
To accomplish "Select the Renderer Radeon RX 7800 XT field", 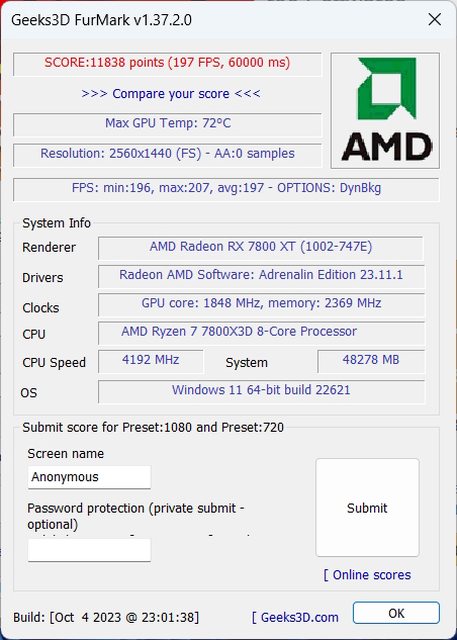I will (x=261, y=248).
